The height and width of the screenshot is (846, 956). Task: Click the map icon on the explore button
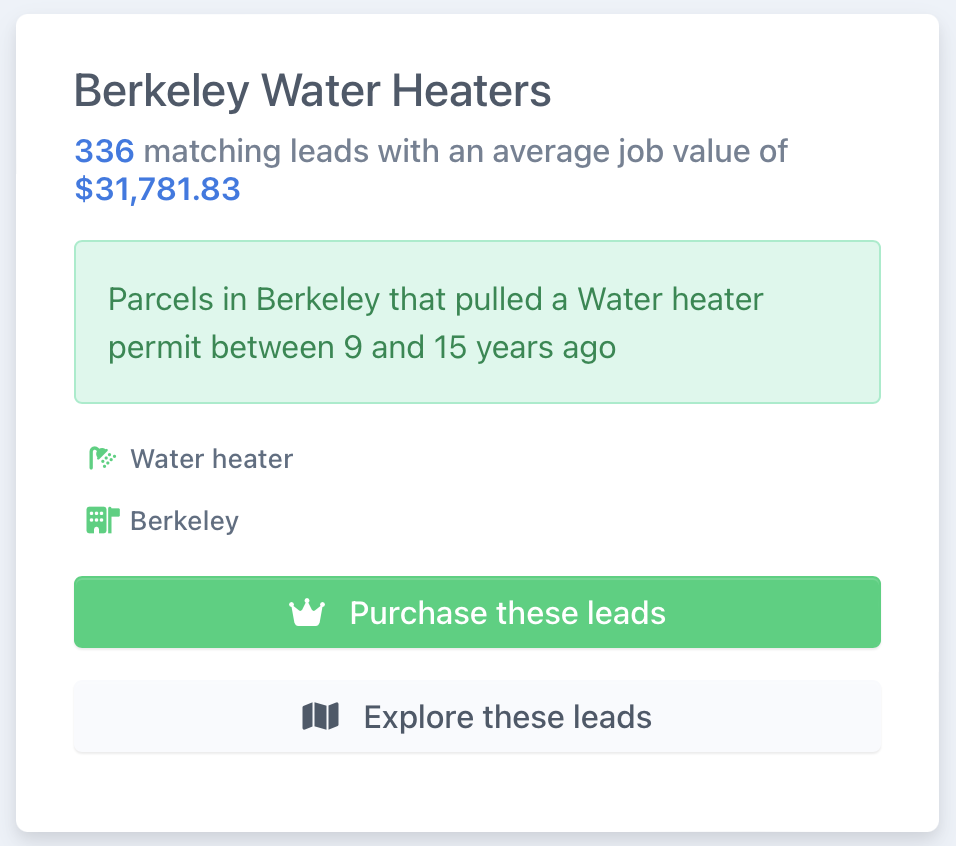pos(321,716)
